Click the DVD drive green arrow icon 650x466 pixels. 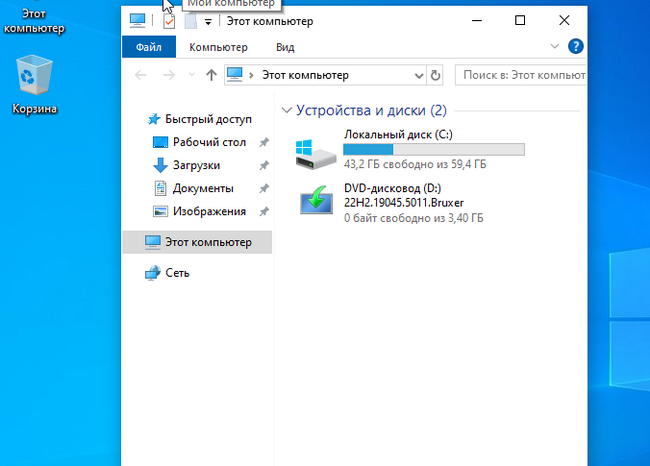point(316,200)
